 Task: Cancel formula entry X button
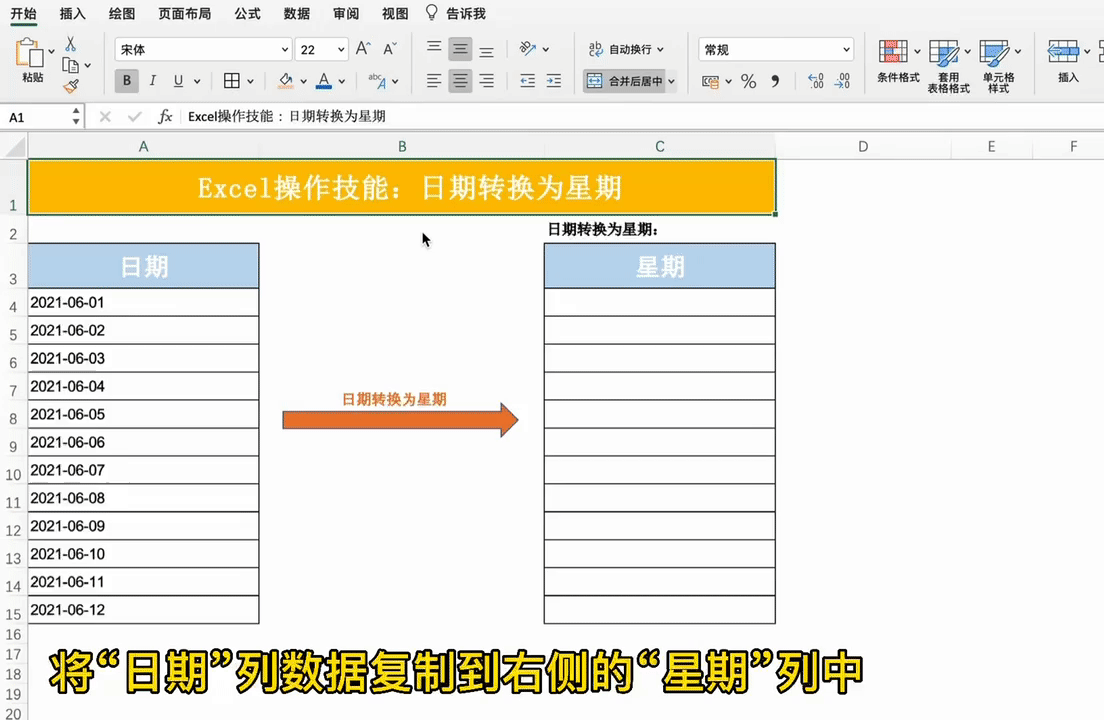click(105, 116)
